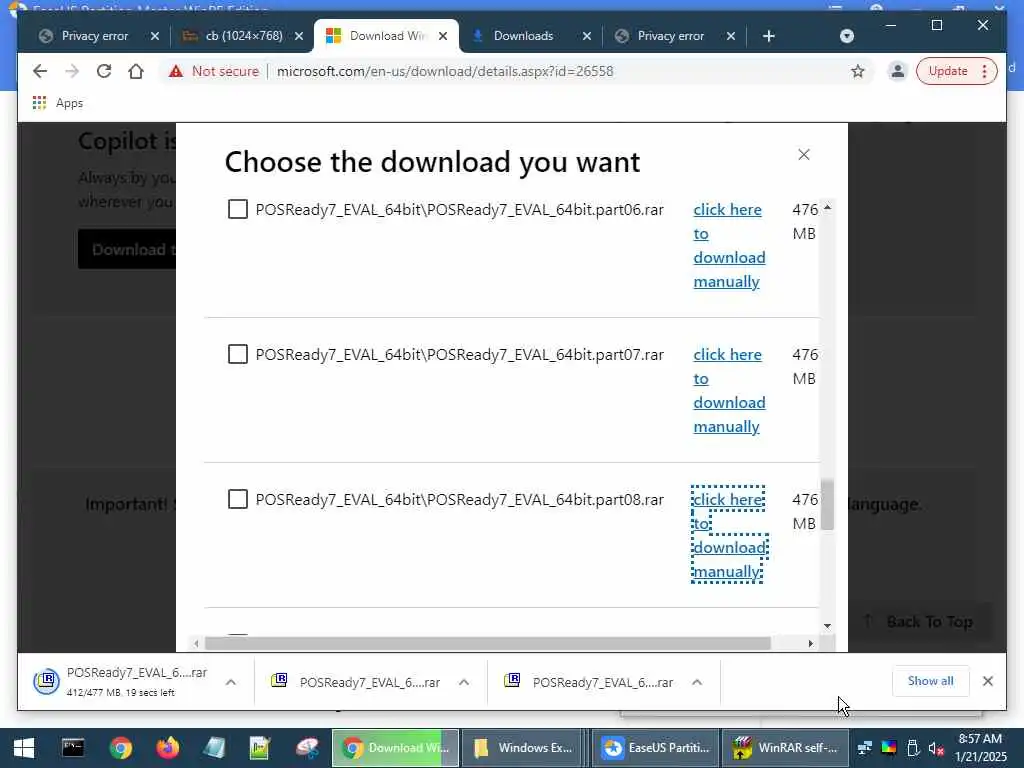This screenshot has width=1024, height=768.
Task: Open the green document editor taskbar icon
Action: (260, 748)
